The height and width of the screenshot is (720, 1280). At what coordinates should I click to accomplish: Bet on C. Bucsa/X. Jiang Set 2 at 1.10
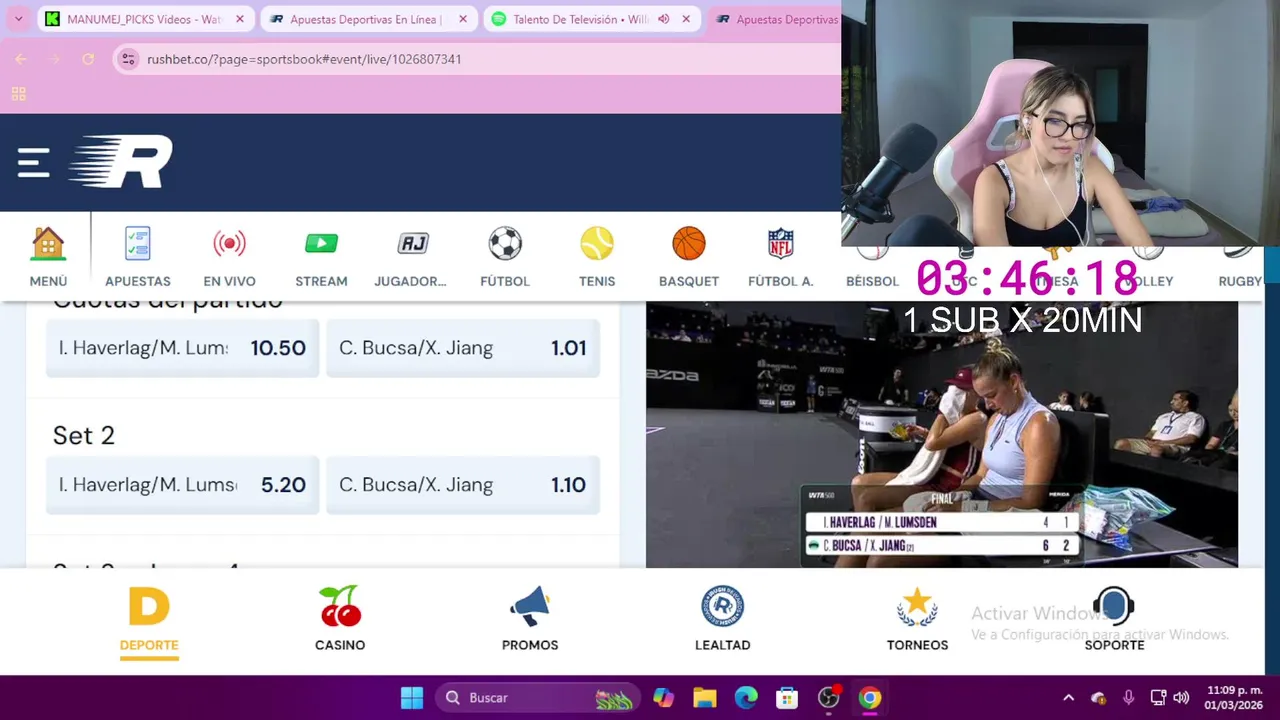coord(463,485)
